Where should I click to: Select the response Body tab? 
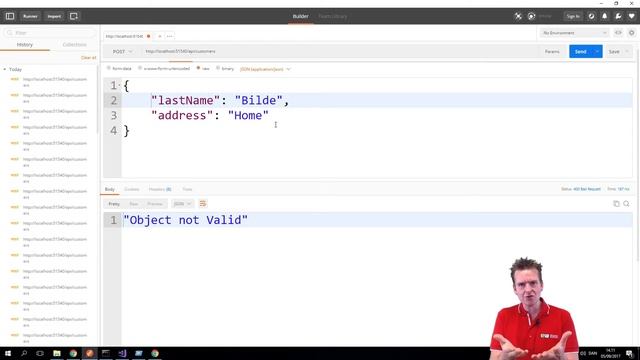point(110,189)
